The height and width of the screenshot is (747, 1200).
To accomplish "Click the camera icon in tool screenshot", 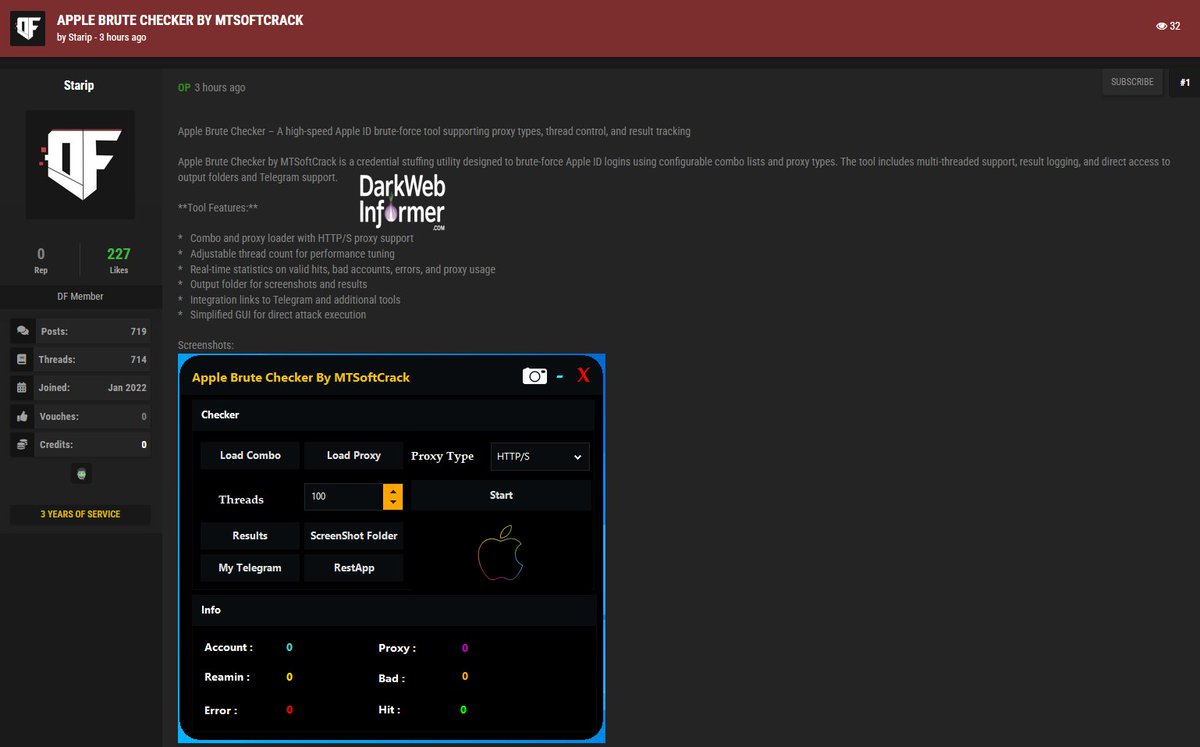I will [x=535, y=376].
